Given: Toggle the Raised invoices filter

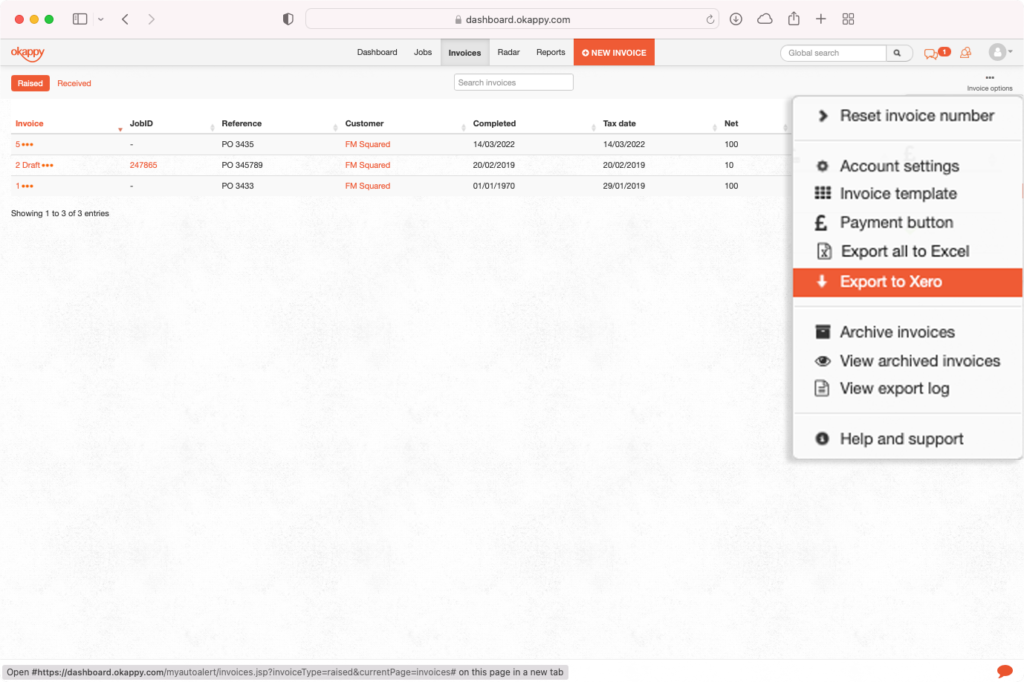Looking at the screenshot, I should (x=30, y=83).
